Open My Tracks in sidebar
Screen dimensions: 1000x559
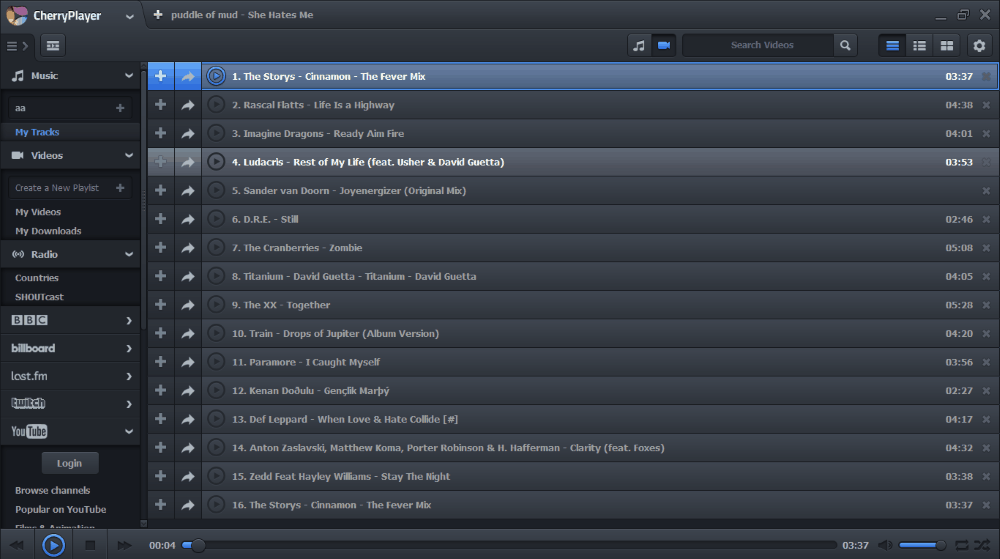(x=37, y=132)
